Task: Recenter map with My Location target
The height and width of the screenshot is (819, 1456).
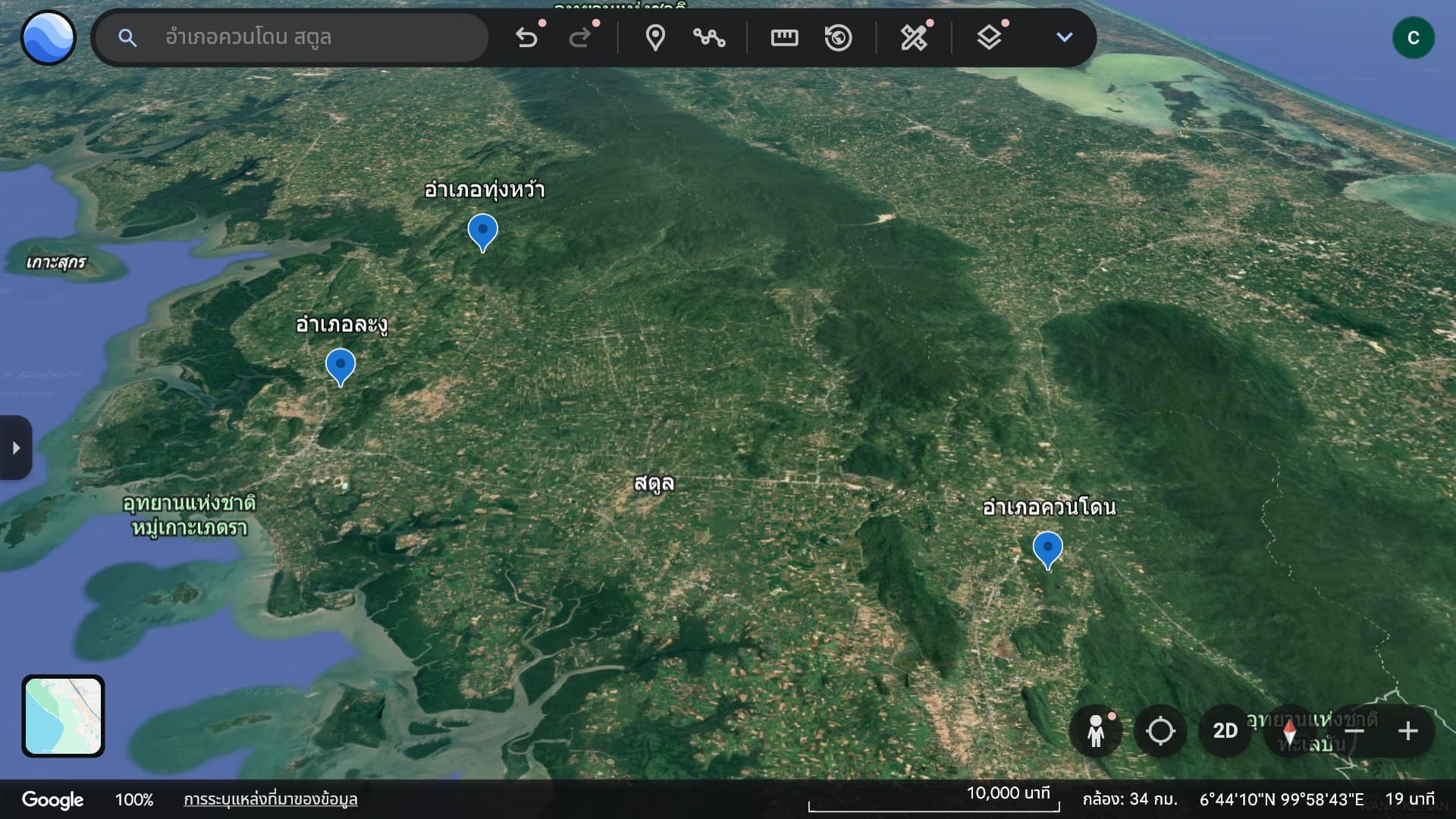Action: [x=1162, y=730]
